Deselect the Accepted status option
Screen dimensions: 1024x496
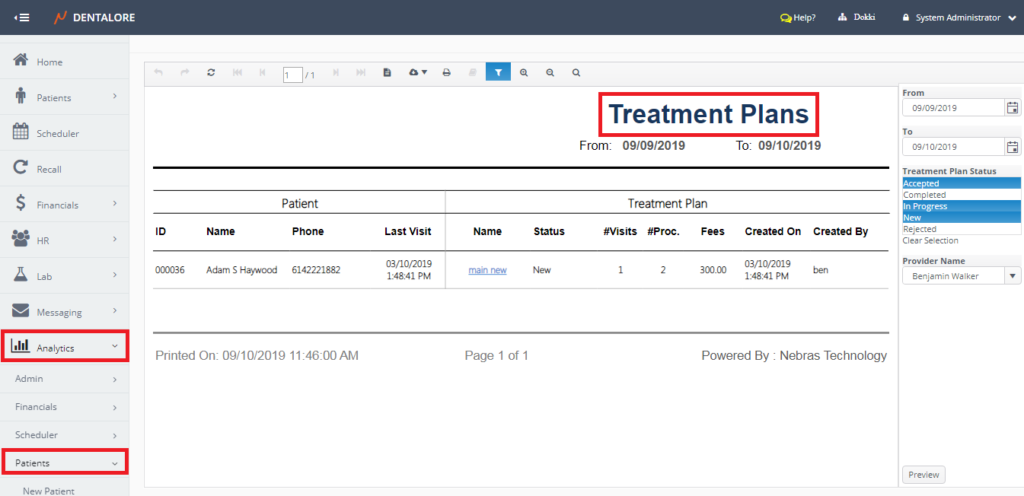[922, 184]
